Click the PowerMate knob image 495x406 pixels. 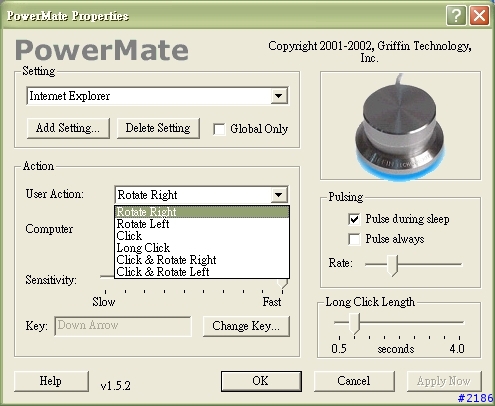coord(400,126)
